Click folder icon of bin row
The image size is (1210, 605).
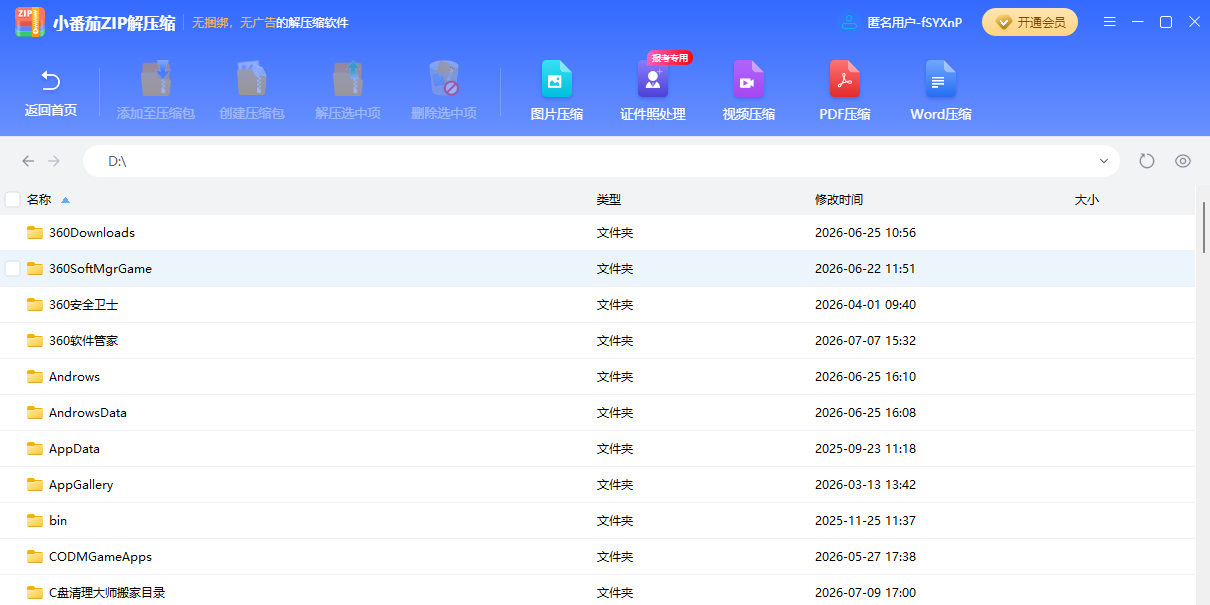35,521
